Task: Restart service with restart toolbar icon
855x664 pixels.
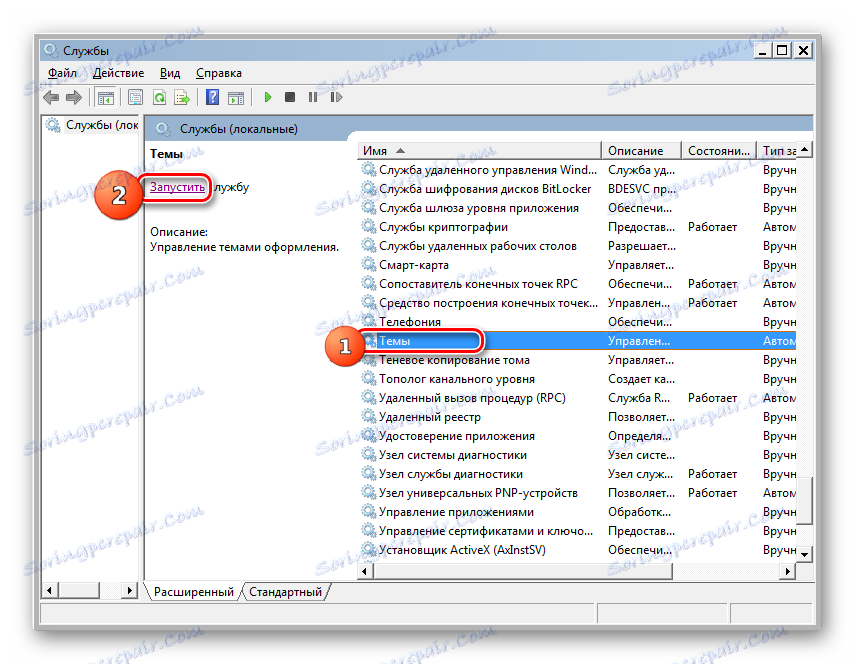Action: (x=336, y=97)
